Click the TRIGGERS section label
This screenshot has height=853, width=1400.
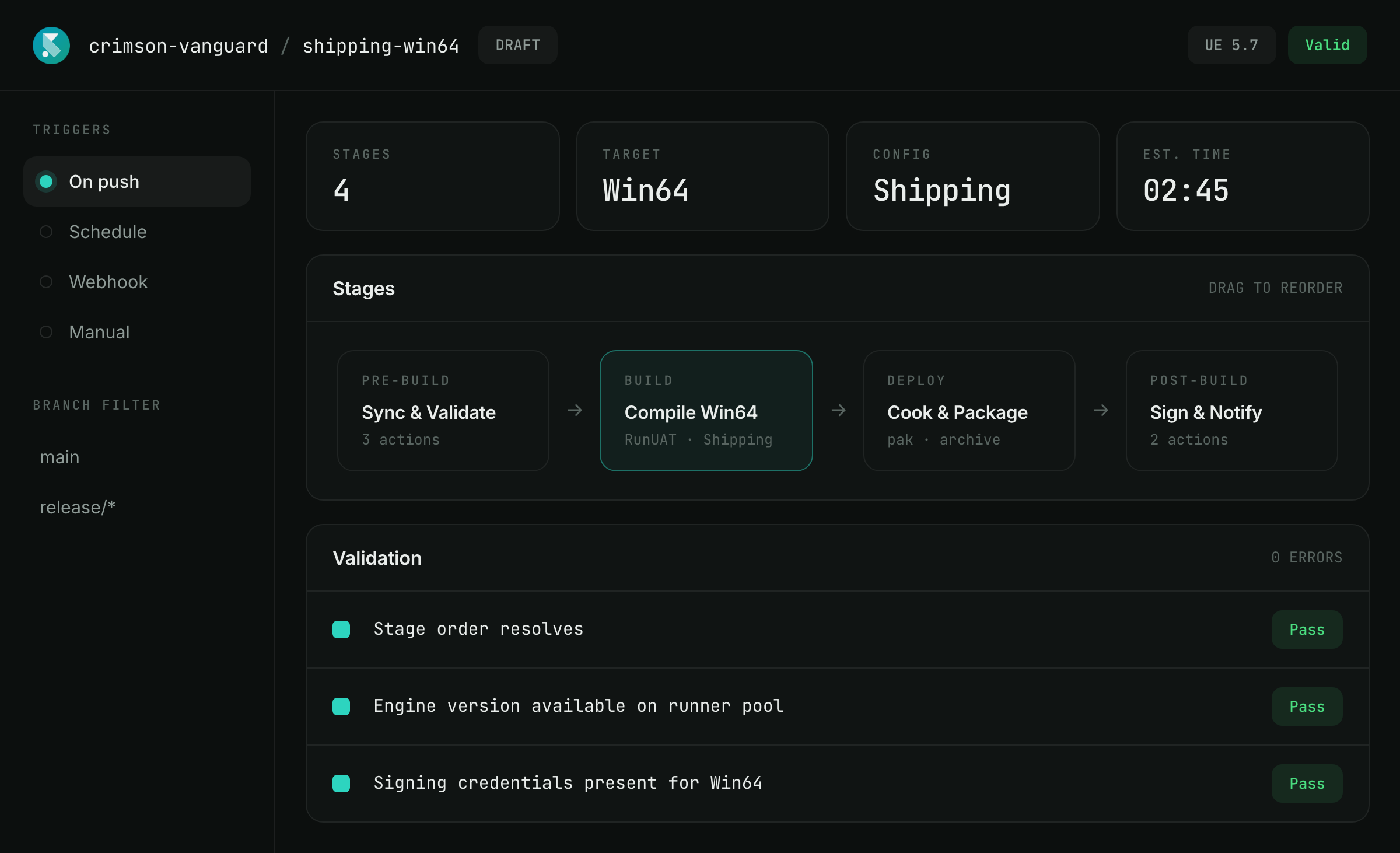coord(72,130)
